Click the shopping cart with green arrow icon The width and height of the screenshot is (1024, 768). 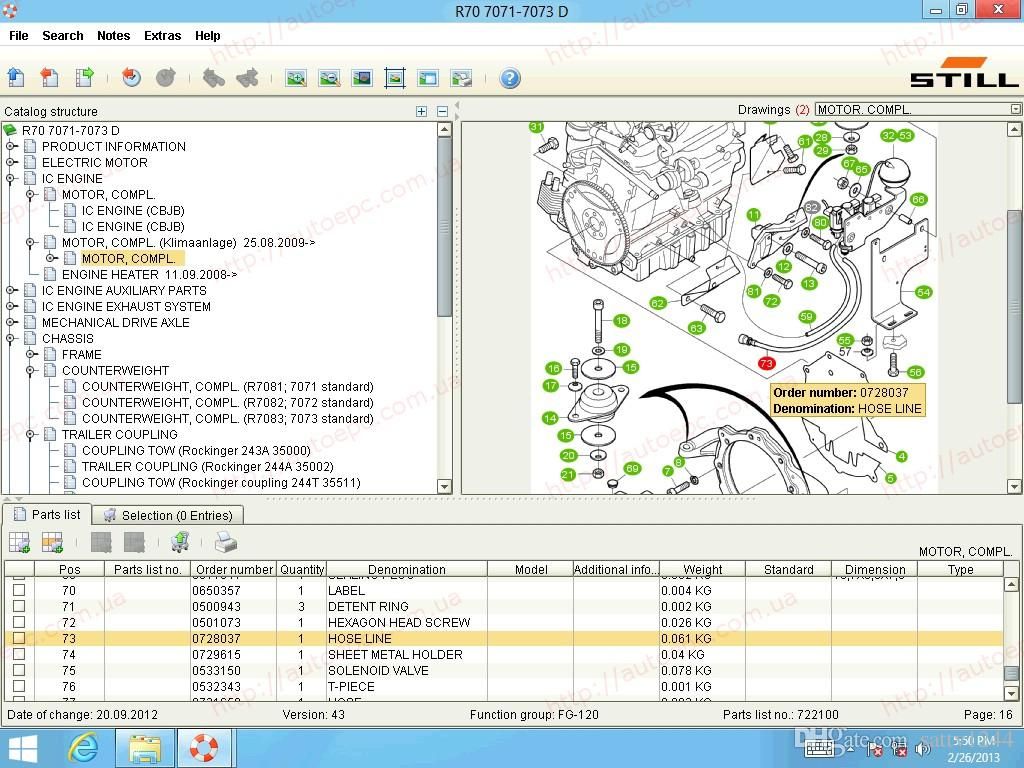coord(180,543)
